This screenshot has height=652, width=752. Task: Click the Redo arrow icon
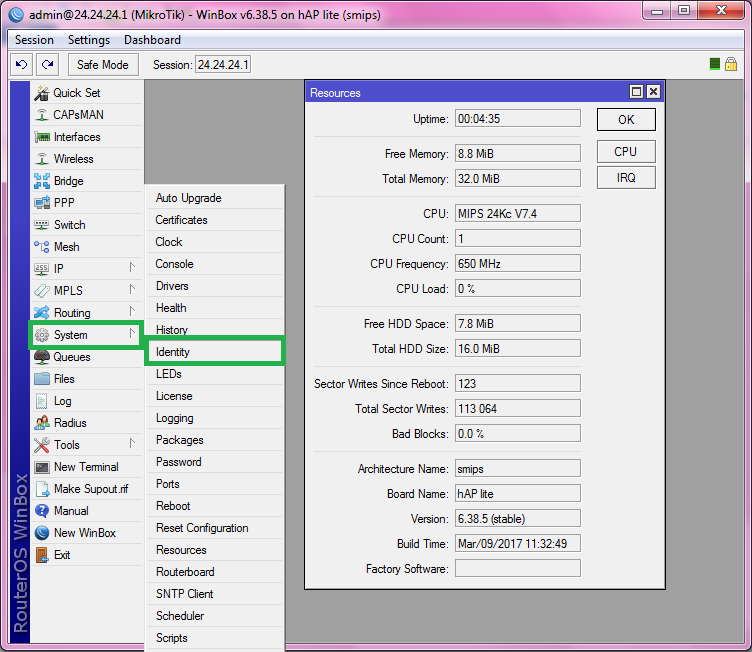pos(47,64)
